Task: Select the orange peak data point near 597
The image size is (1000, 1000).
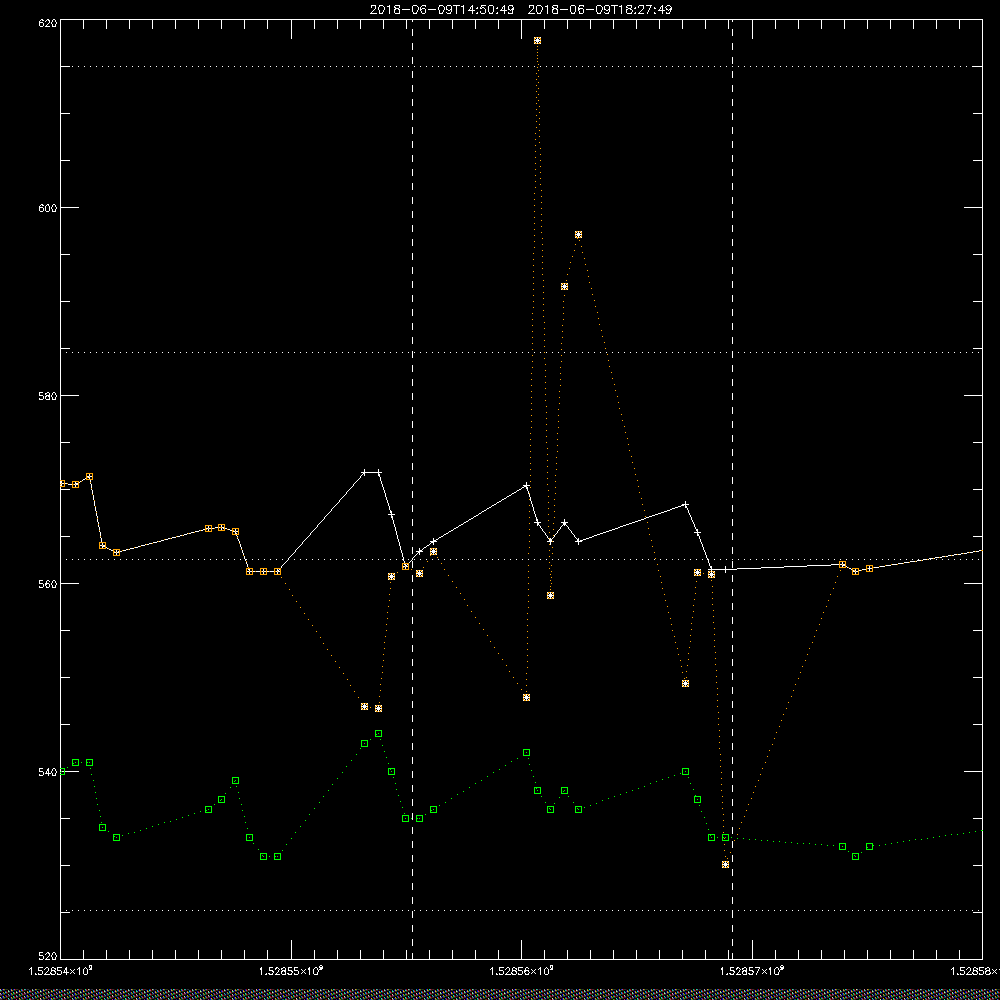Action: [x=578, y=235]
